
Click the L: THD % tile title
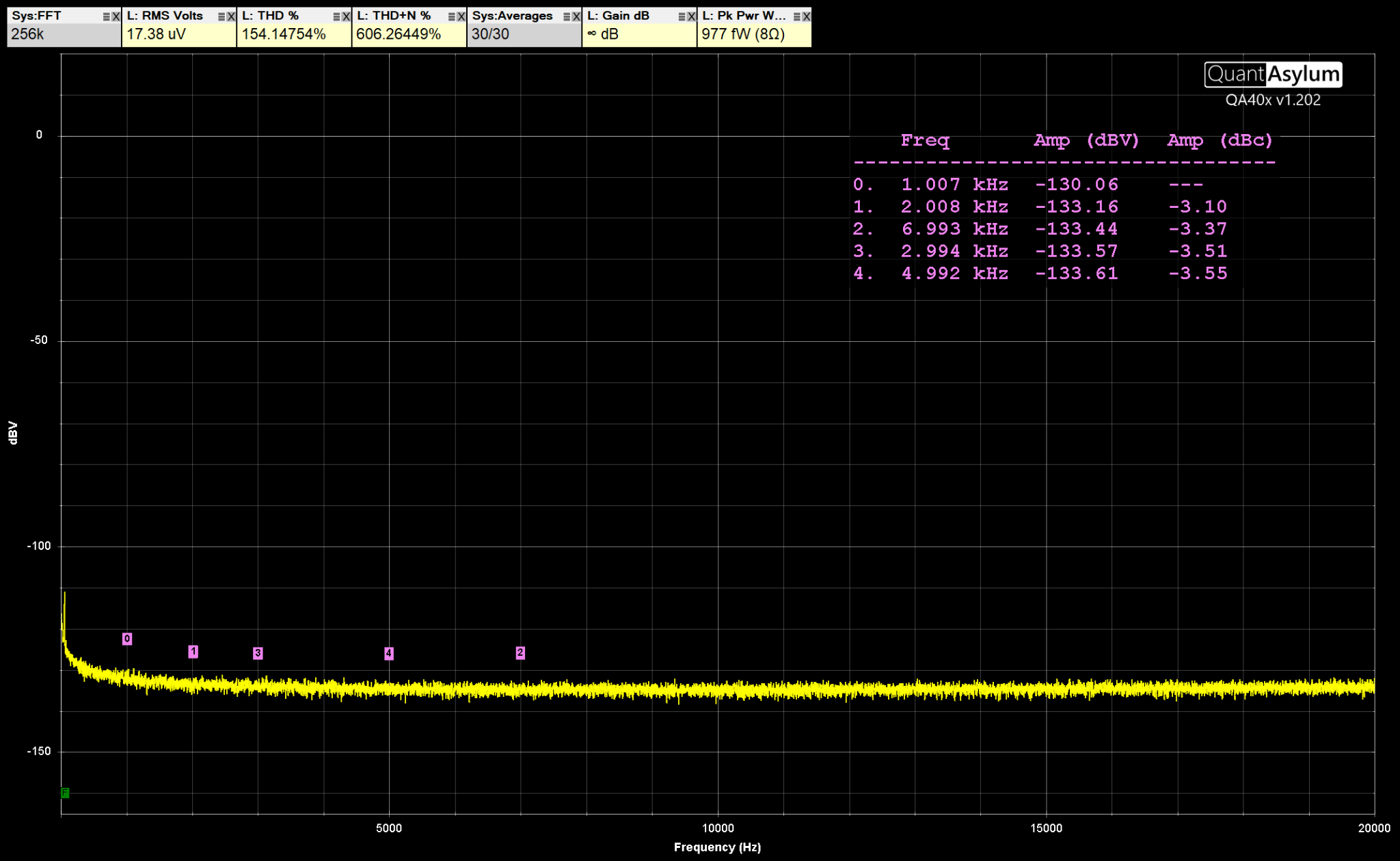coord(270,16)
